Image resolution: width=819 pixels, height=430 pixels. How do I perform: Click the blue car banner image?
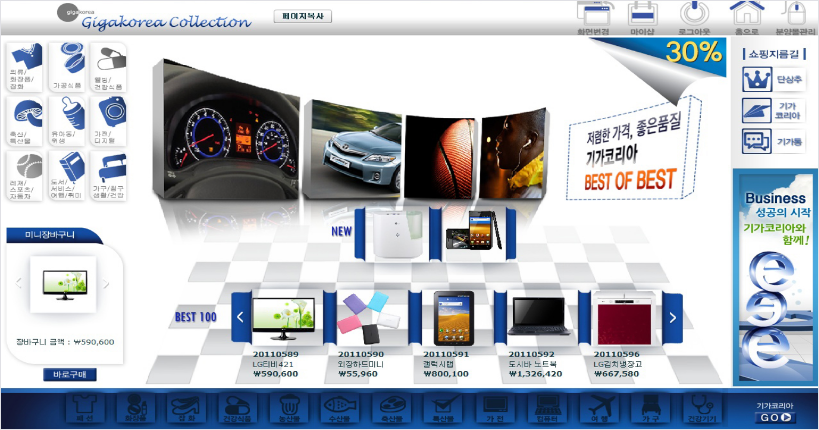(x=353, y=149)
